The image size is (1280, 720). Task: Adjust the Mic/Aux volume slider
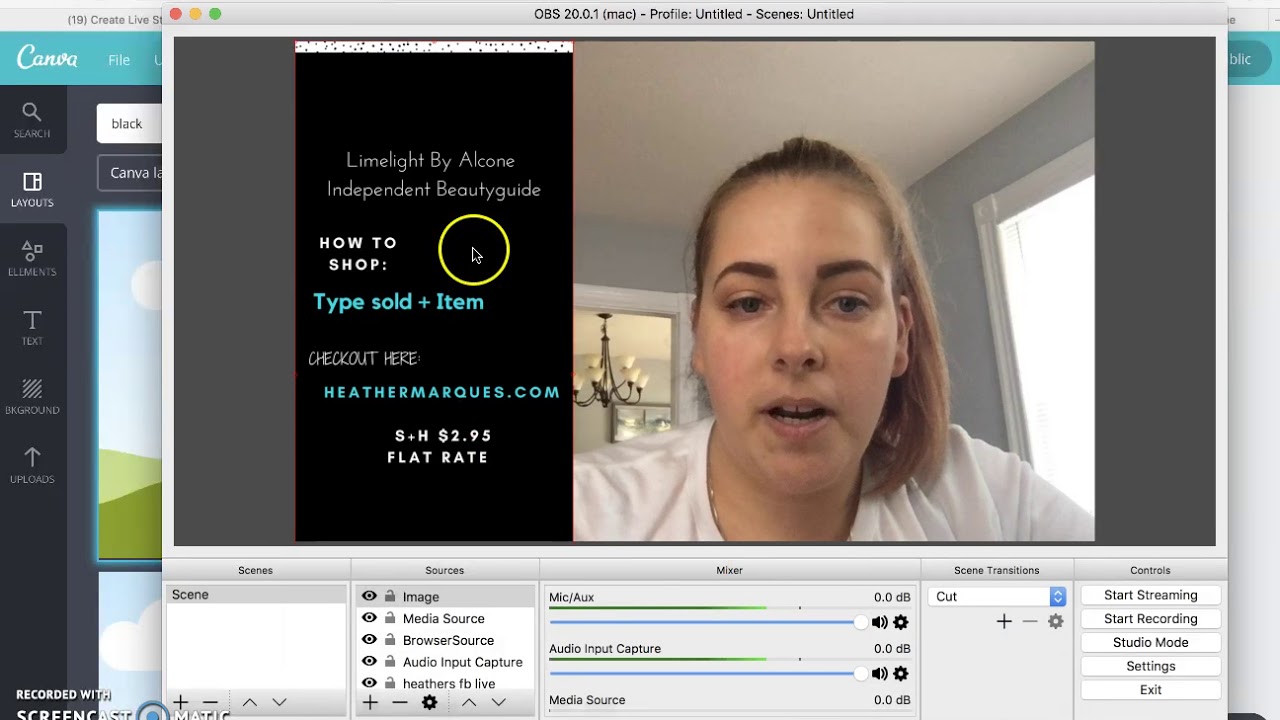click(x=708, y=622)
